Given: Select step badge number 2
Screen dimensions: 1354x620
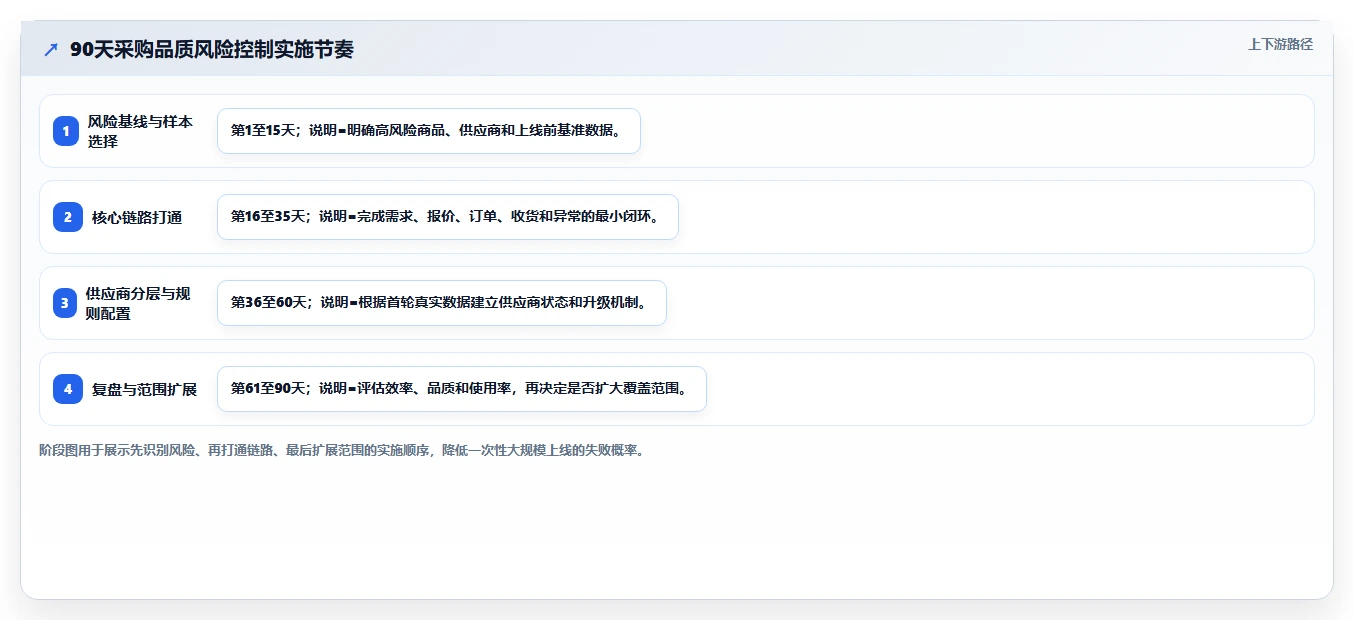Looking at the screenshot, I should [66, 217].
